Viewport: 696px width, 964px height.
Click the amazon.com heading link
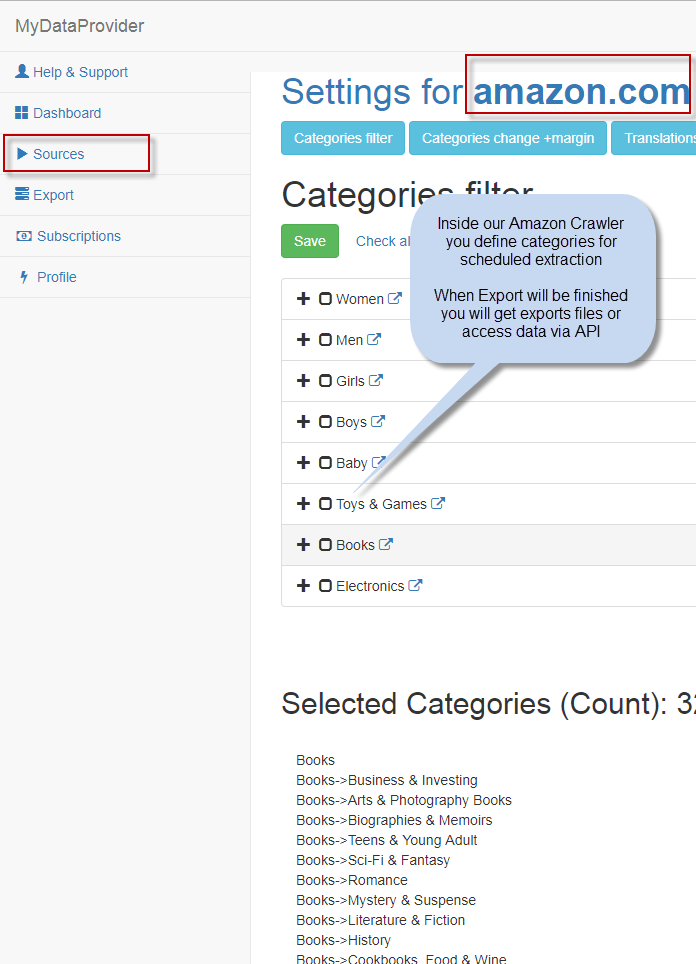click(582, 92)
